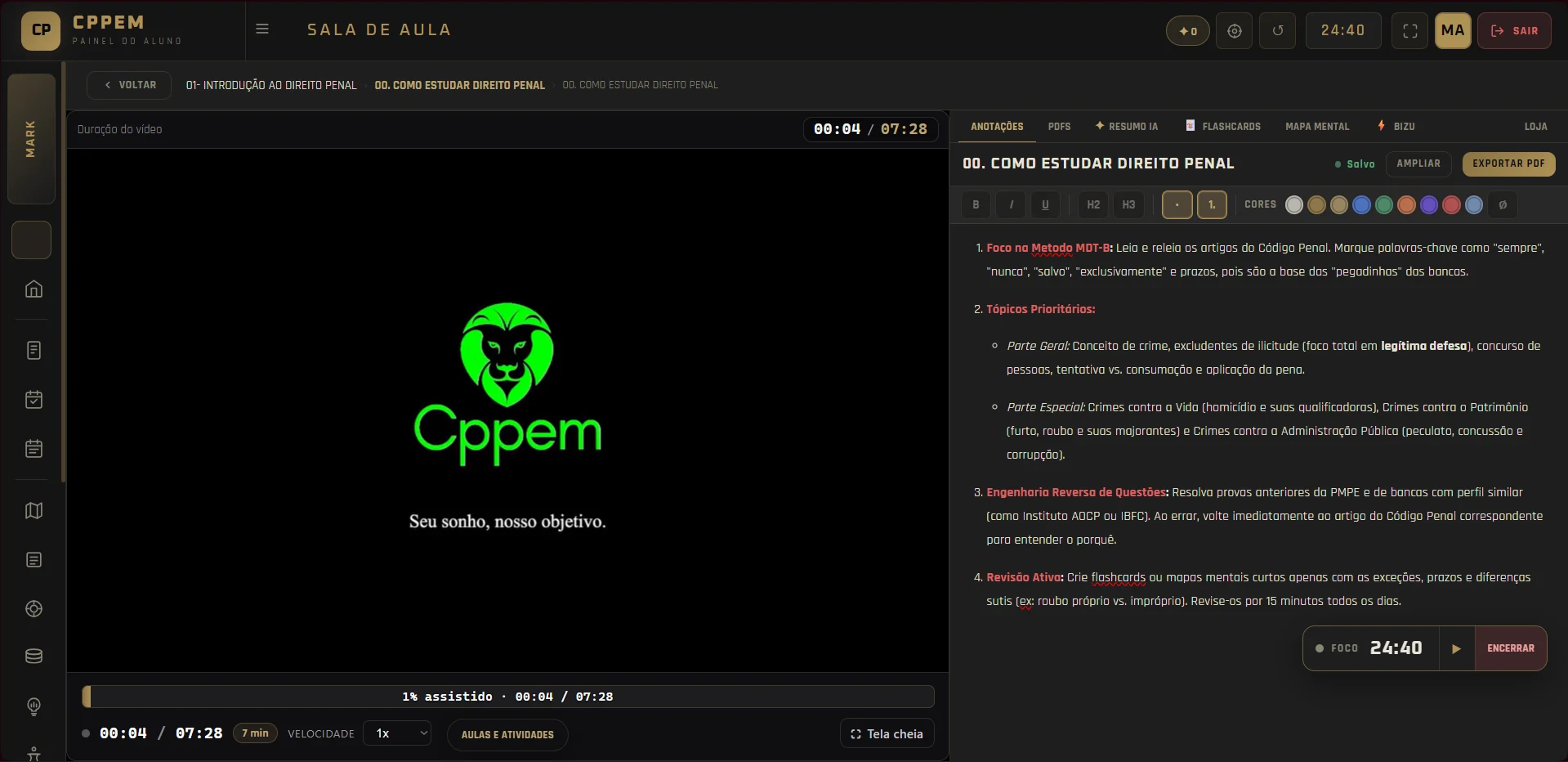Log out with the Sair button
The width and height of the screenshot is (1568, 762).
[x=1514, y=31]
